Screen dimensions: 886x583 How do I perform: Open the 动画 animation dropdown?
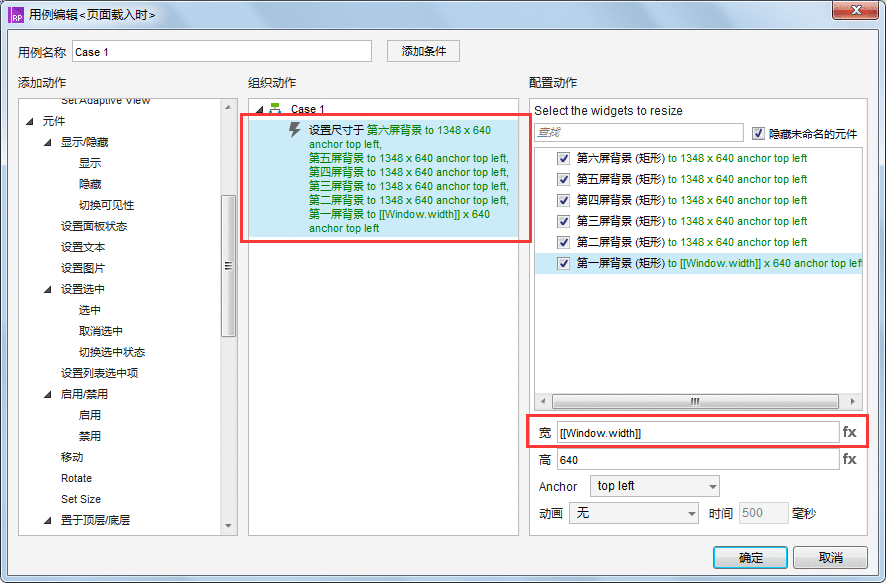point(633,513)
